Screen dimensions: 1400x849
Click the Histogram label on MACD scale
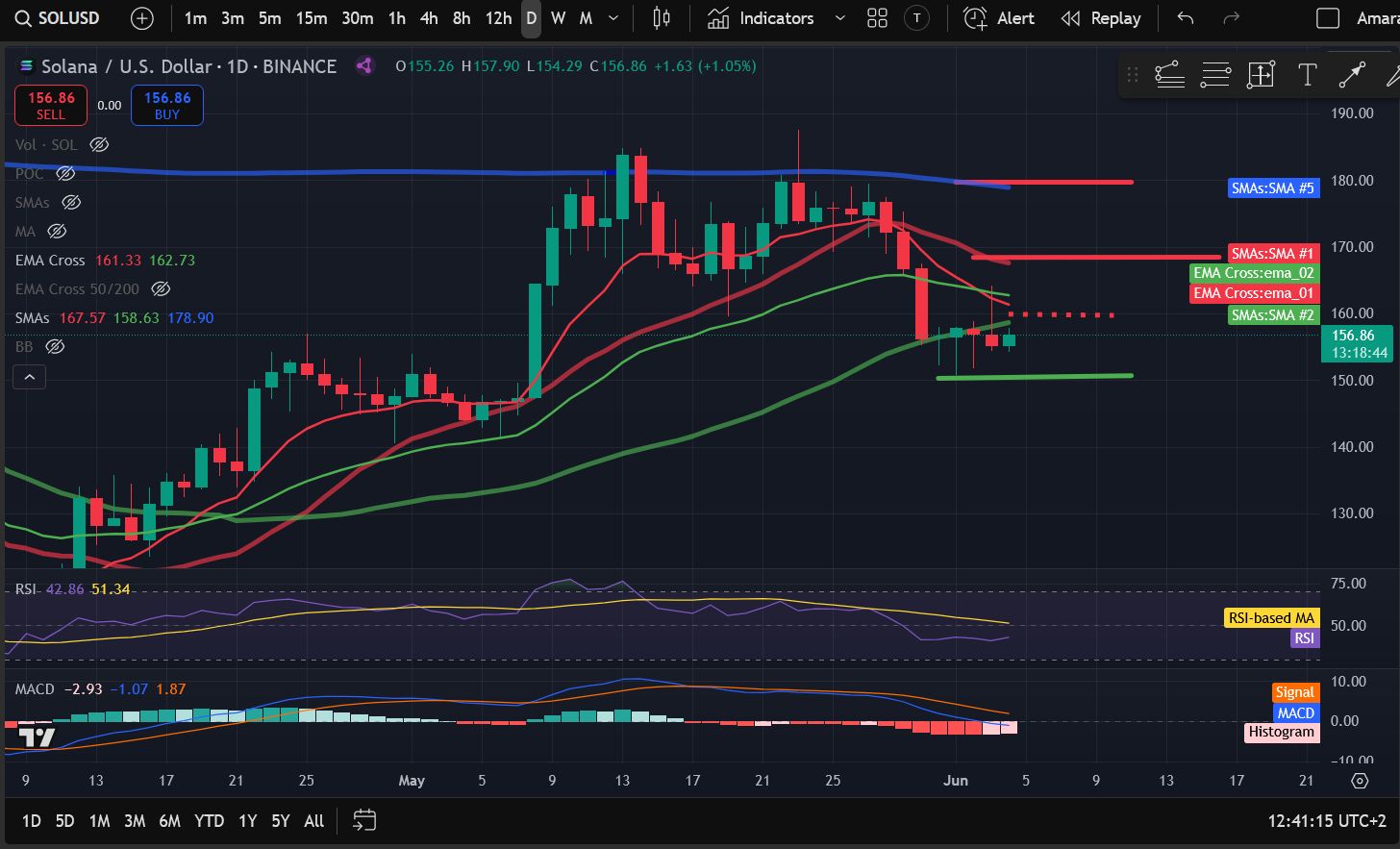(x=1282, y=732)
